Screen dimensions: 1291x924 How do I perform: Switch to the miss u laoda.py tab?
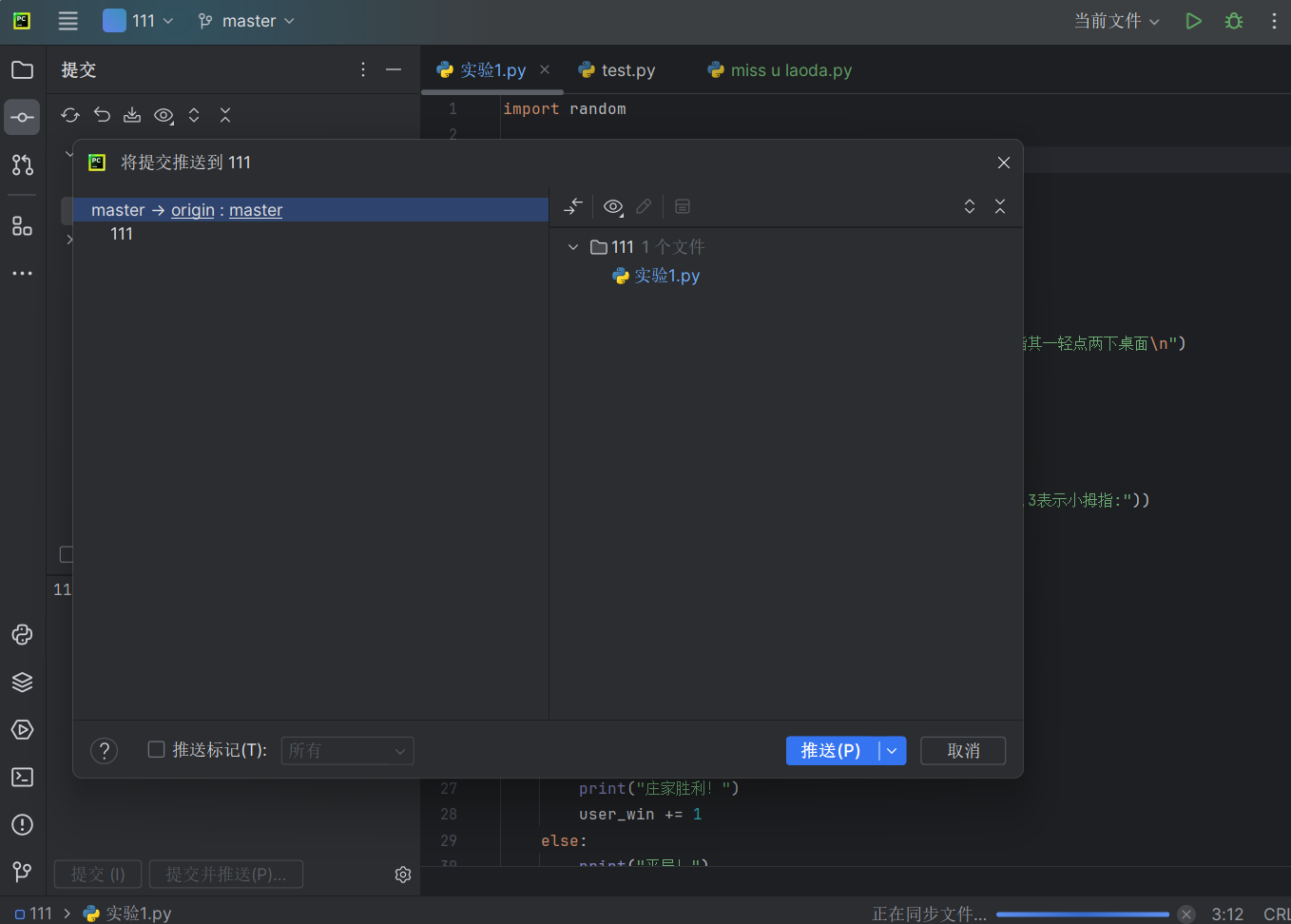(x=790, y=70)
